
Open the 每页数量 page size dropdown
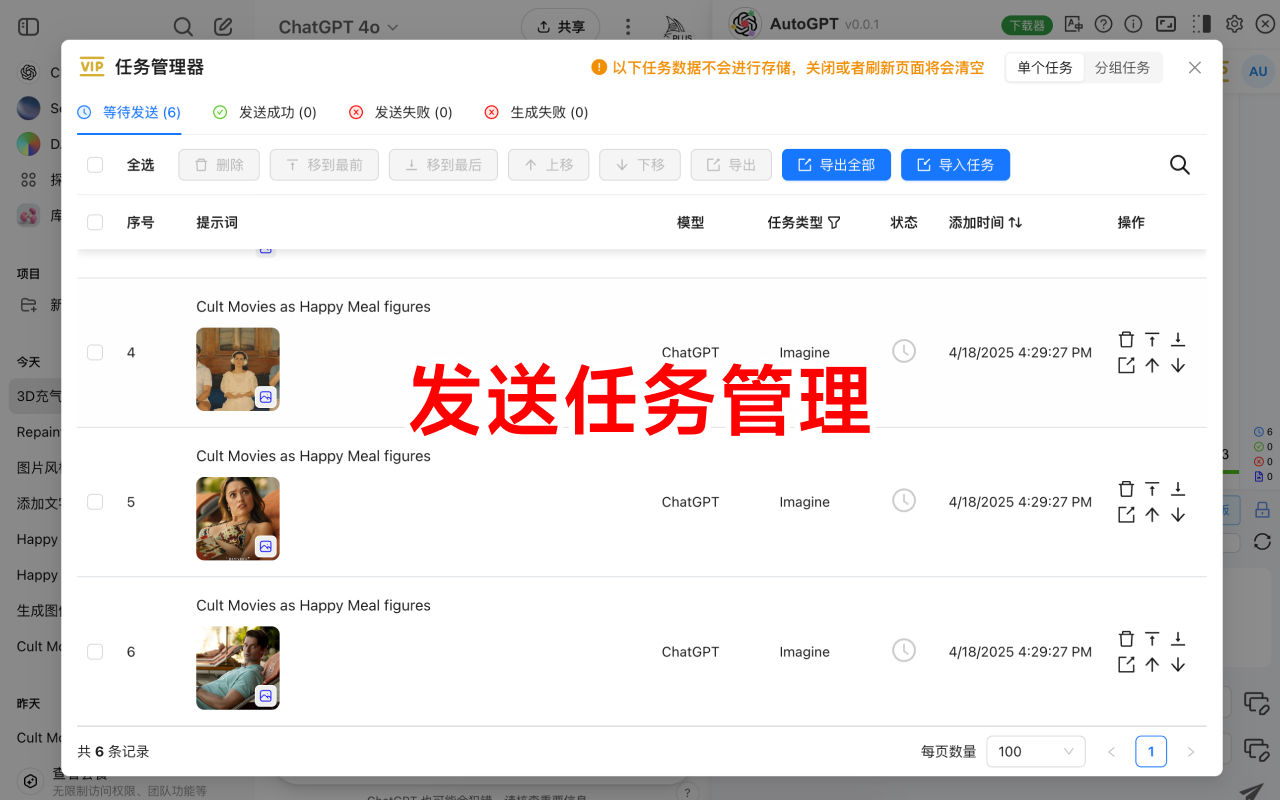coord(1036,751)
